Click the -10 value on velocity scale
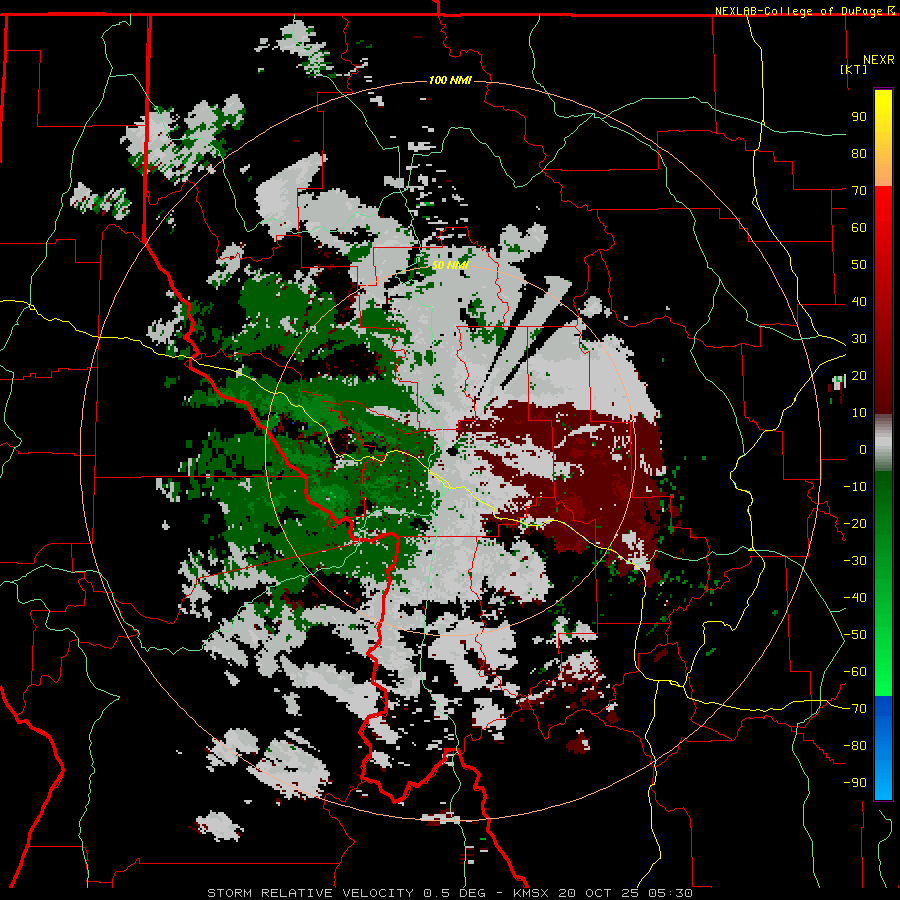Viewport: 900px width, 900px height. pos(855,487)
